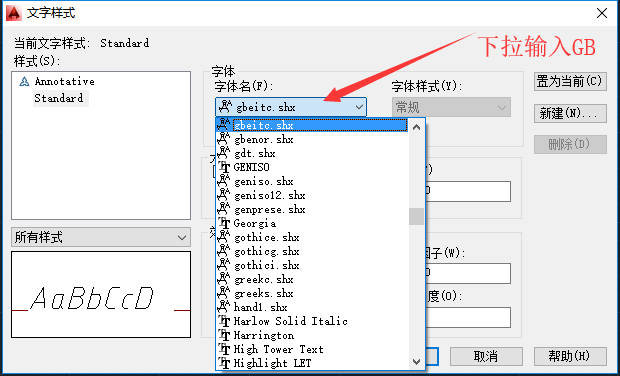Screen dimensions: 620x376
Task: Click the 宽度因子(W) input field
Action: [468, 273]
